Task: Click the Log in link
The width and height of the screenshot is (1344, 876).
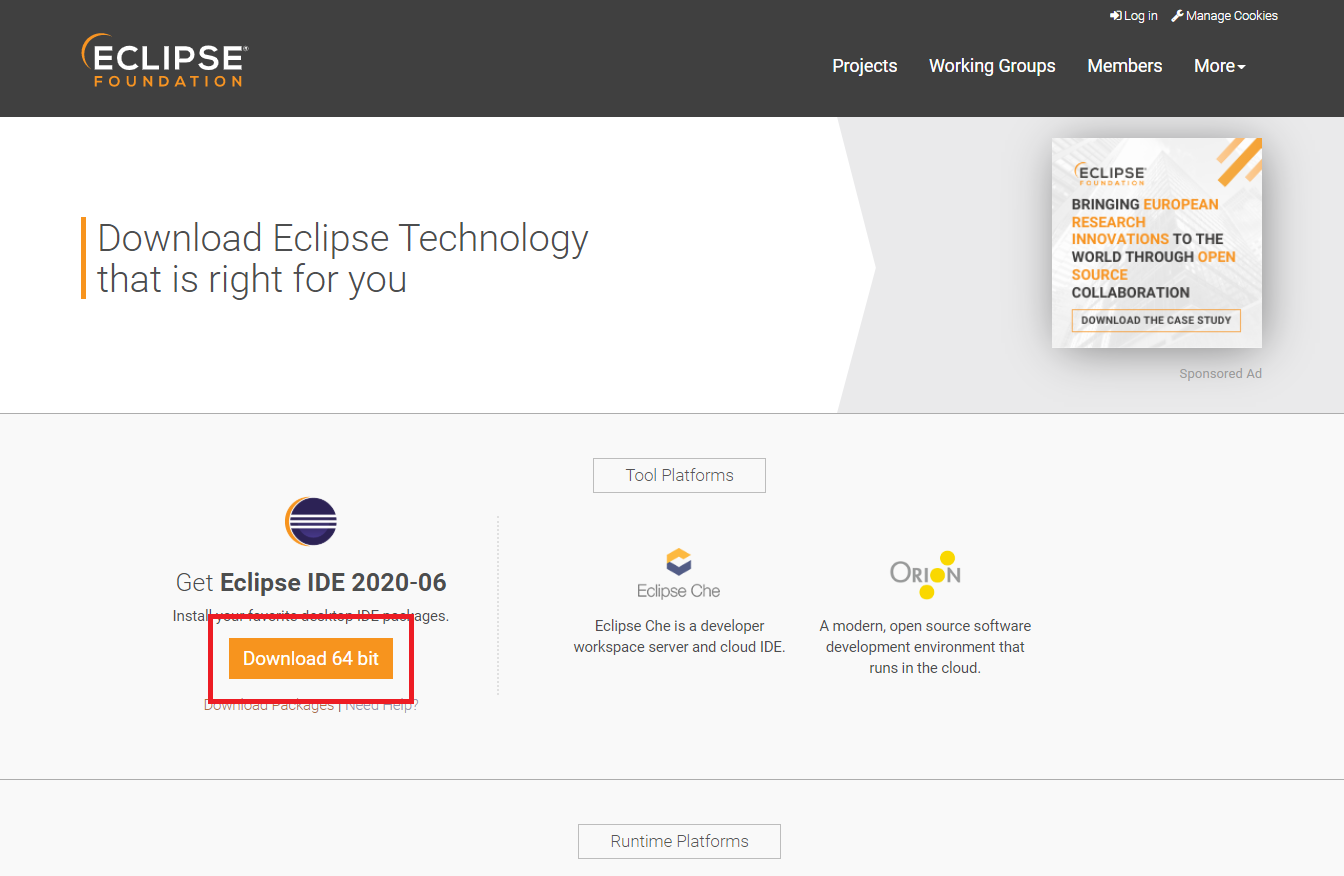Action: [x=1134, y=16]
